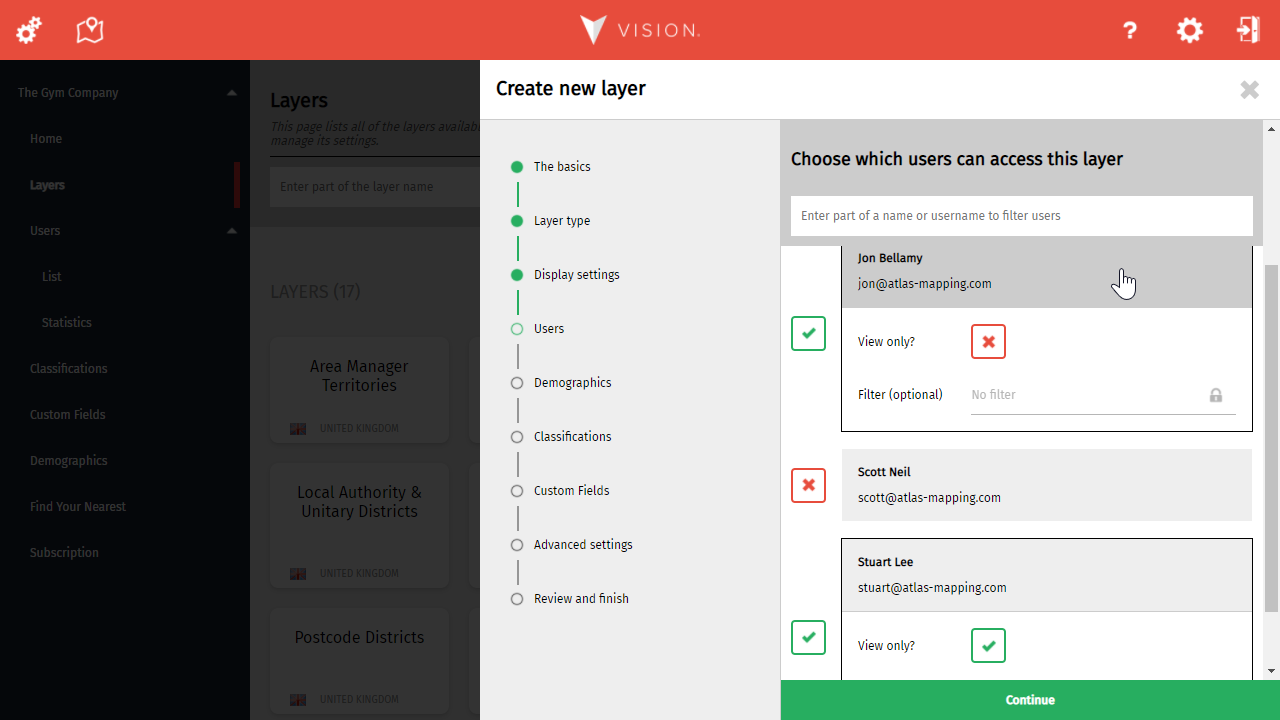Disable Stuart Lee's View only checkbox
Viewport: 1280px width, 720px height.
(988, 646)
